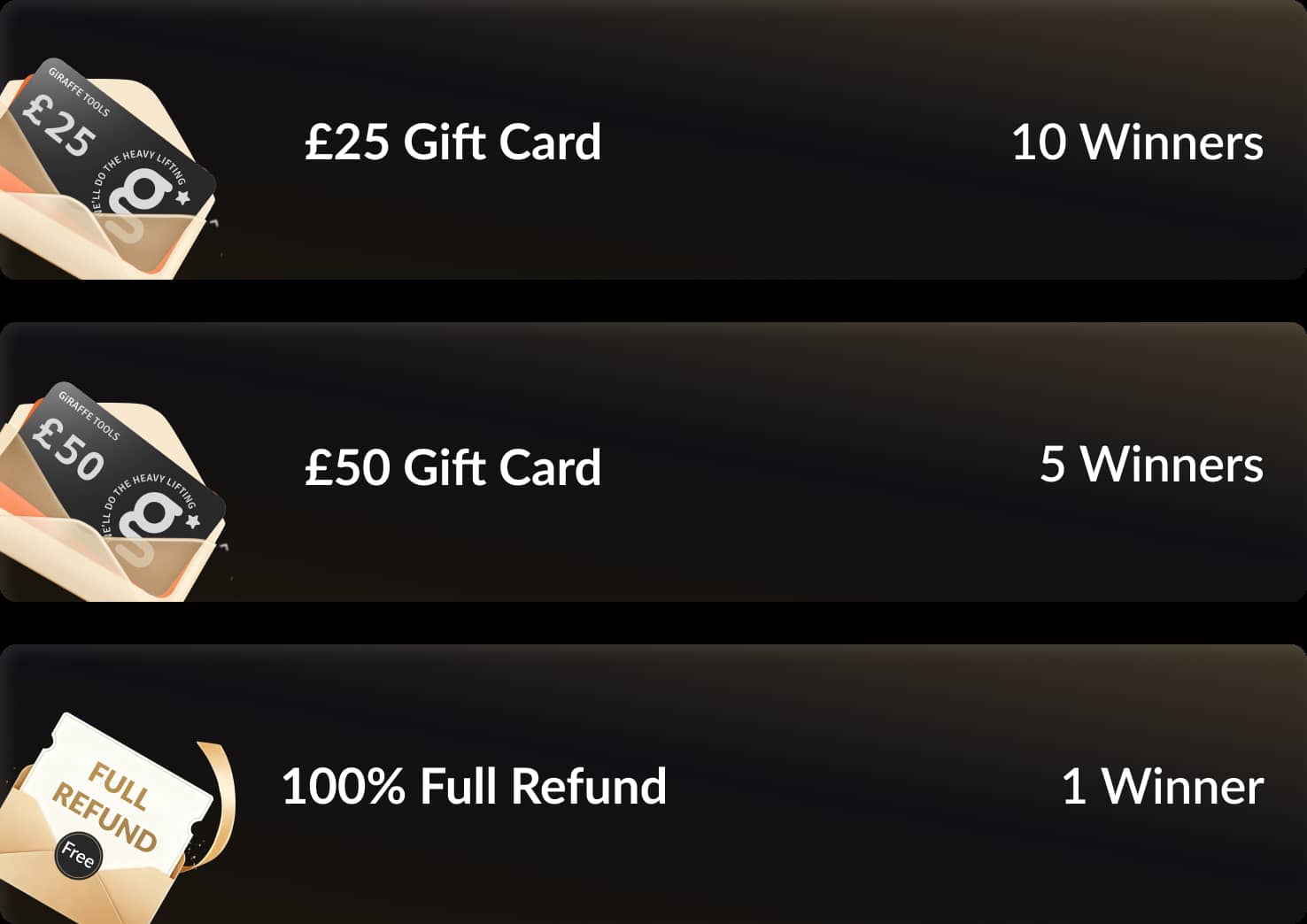Image resolution: width=1307 pixels, height=924 pixels.
Task: Click the £50 gift card envelope image
Action: click(112, 491)
